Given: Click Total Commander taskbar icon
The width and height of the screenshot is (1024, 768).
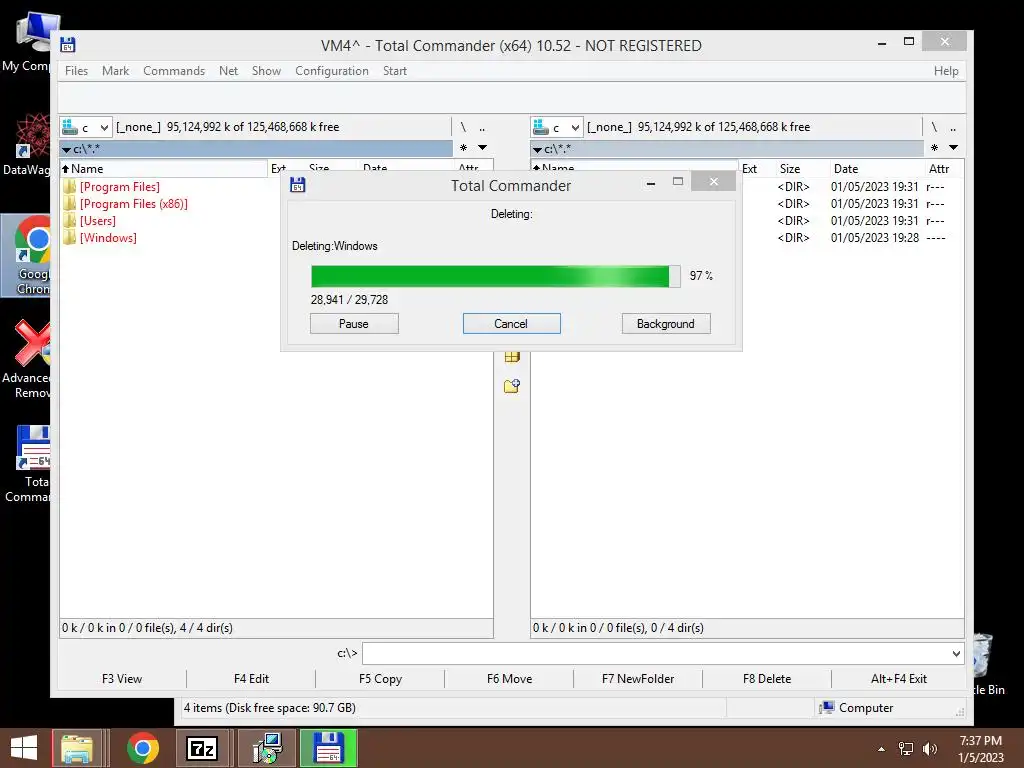Looking at the screenshot, I should [328, 748].
